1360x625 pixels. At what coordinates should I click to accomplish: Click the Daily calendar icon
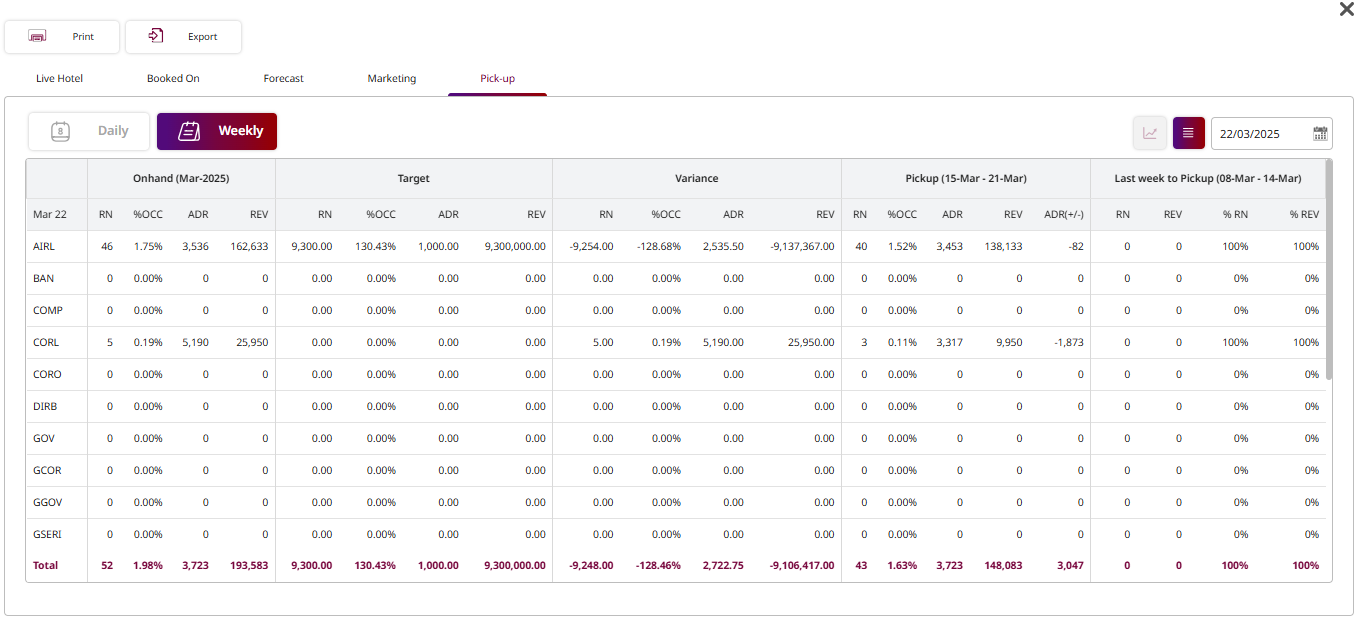pos(60,131)
